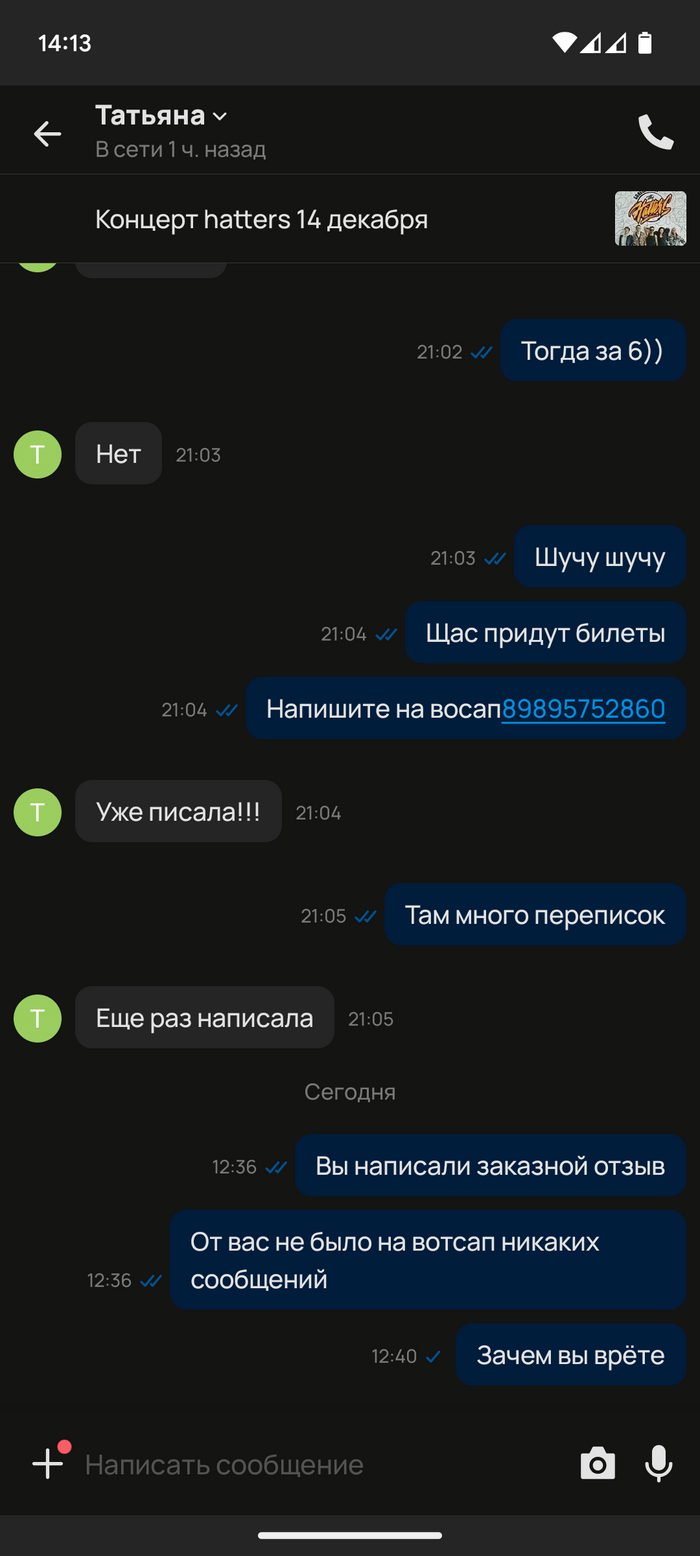Tap the microphone voice message icon
Viewport: 700px width, 1556px height.
tap(658, 1464)
